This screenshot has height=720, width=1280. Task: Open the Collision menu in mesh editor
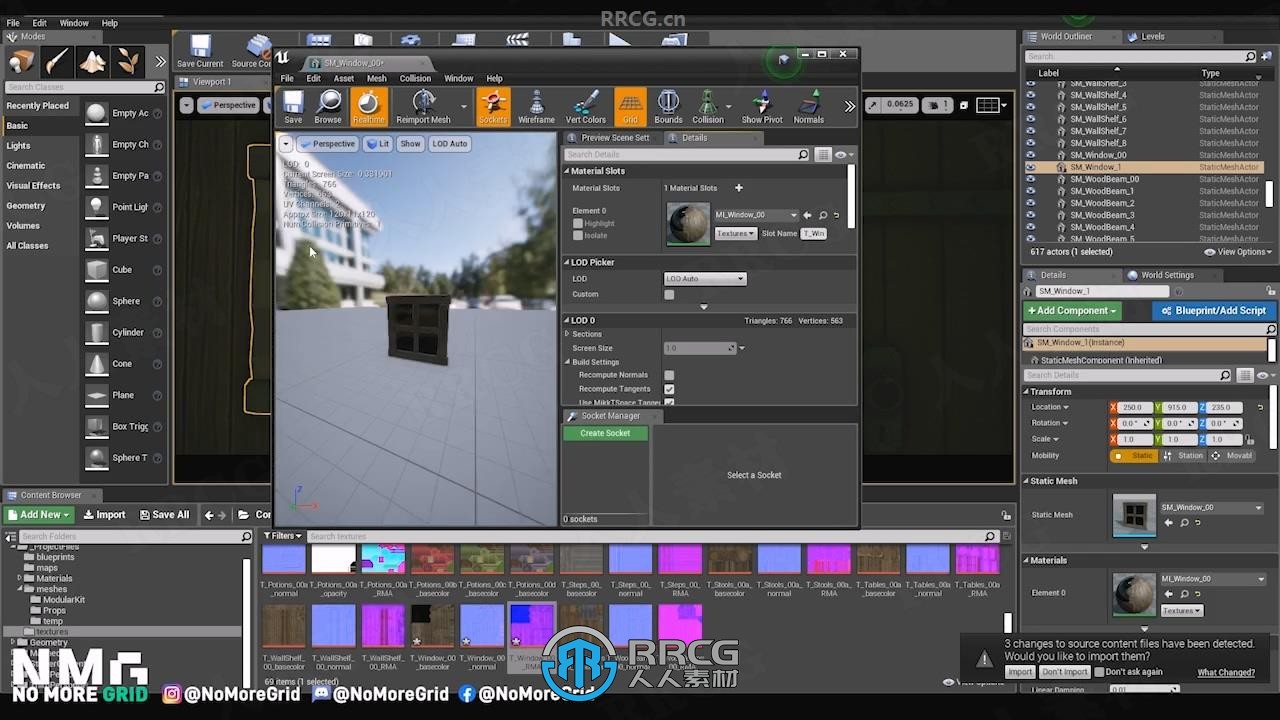(x=415, y=78)
